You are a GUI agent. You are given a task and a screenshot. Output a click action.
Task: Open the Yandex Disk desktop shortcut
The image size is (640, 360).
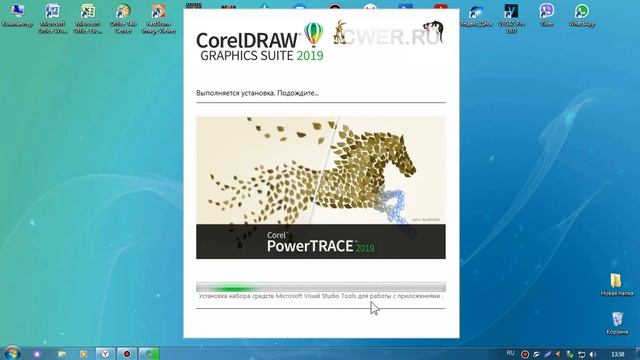point(476,16)
